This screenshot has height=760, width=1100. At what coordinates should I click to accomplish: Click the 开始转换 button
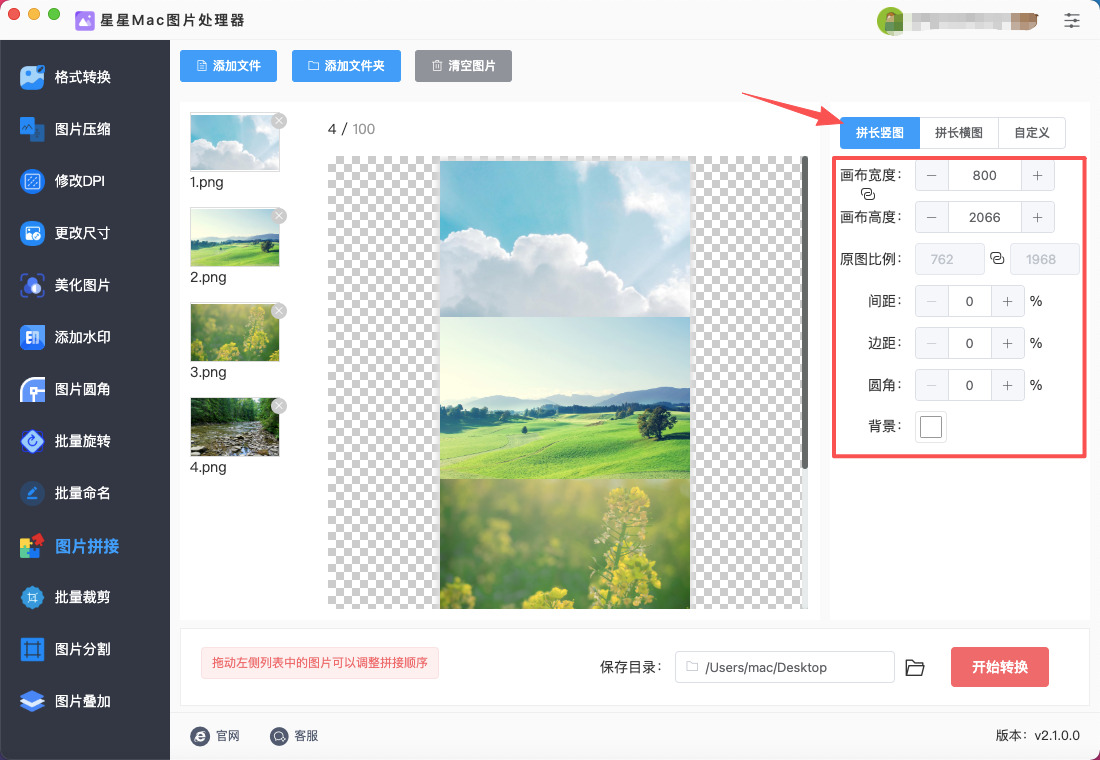(1000, 667)
